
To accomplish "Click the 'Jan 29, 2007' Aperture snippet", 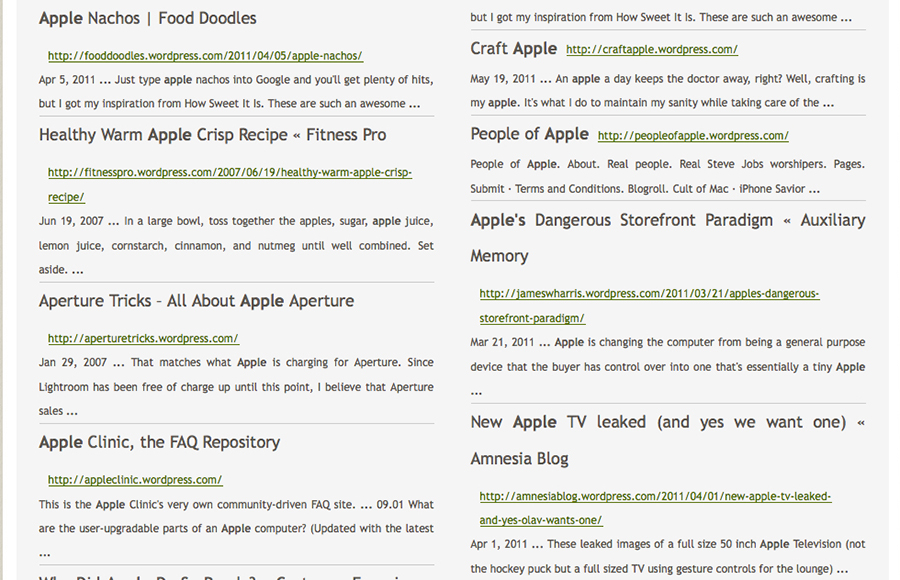I will point(236,386).
